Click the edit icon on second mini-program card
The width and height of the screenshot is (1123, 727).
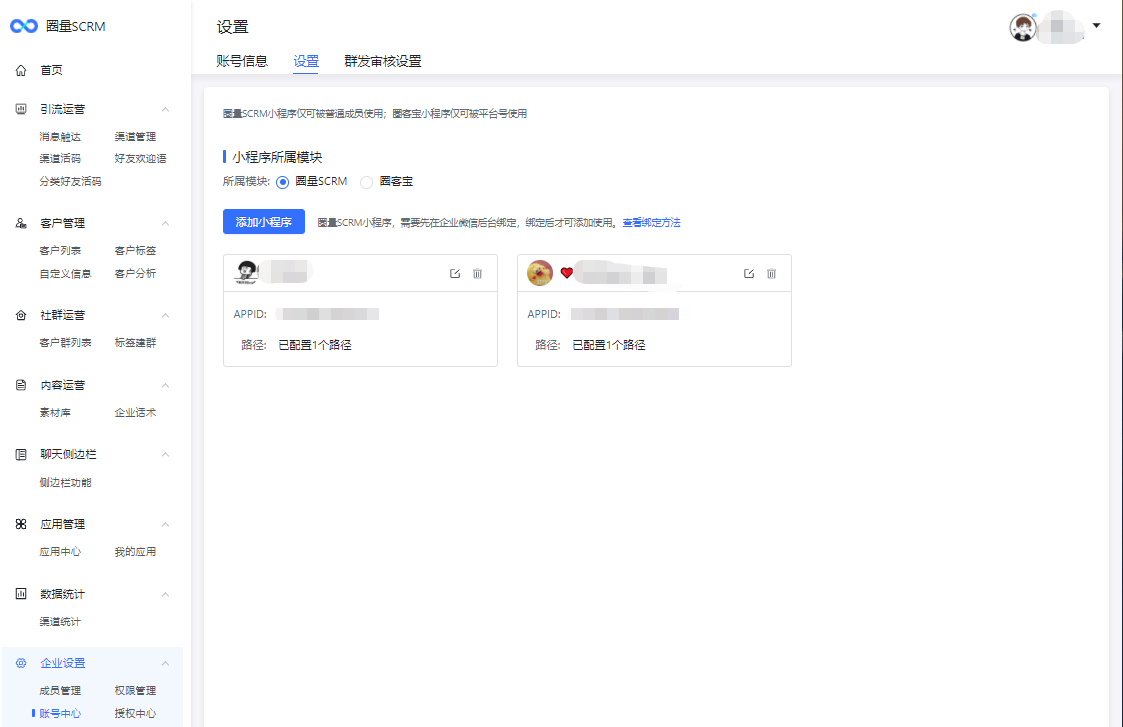coord(749,274)
